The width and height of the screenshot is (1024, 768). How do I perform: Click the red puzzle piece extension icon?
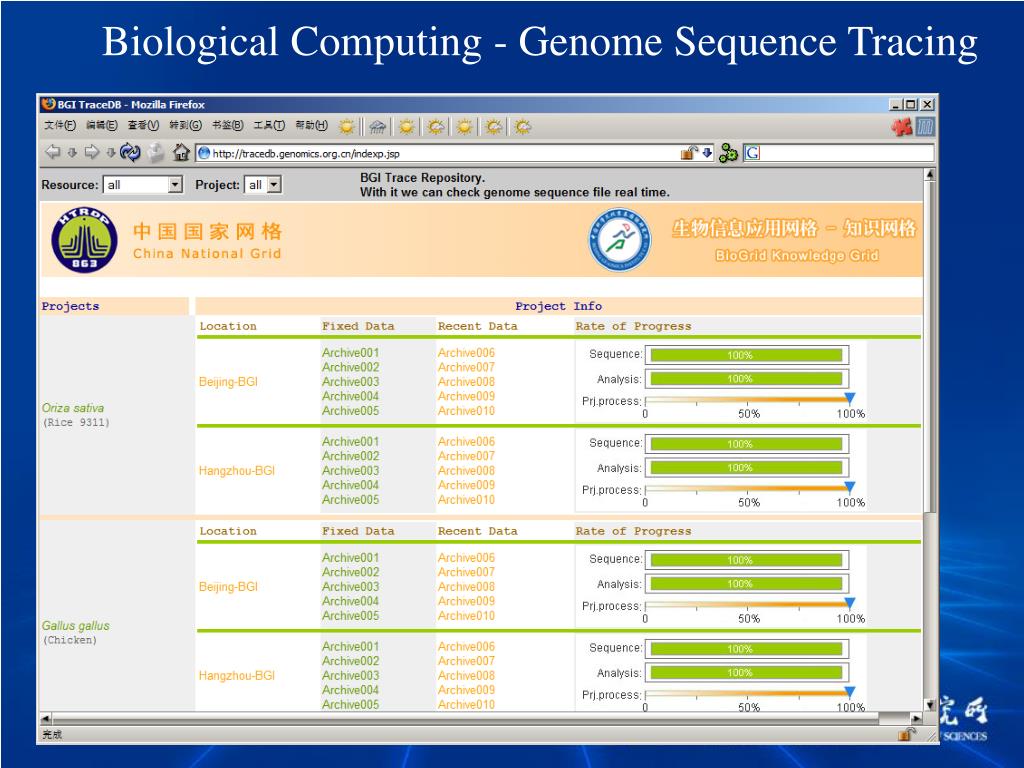point(902,126)
